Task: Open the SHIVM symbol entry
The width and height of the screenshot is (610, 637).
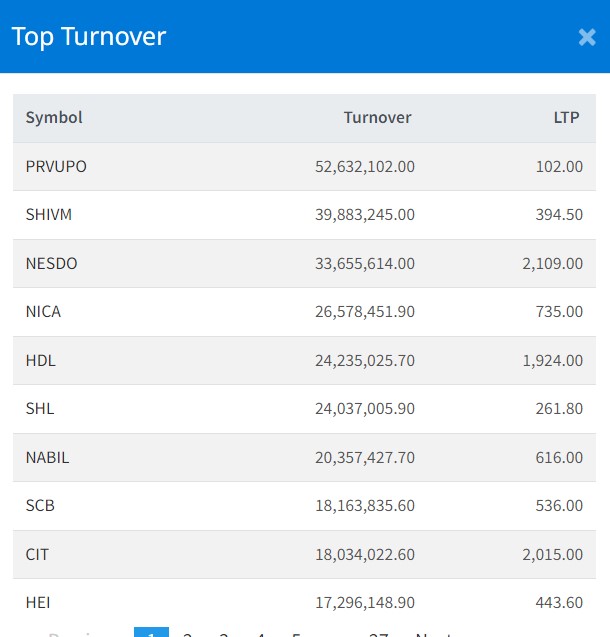Action: click(x=49, y=214)
